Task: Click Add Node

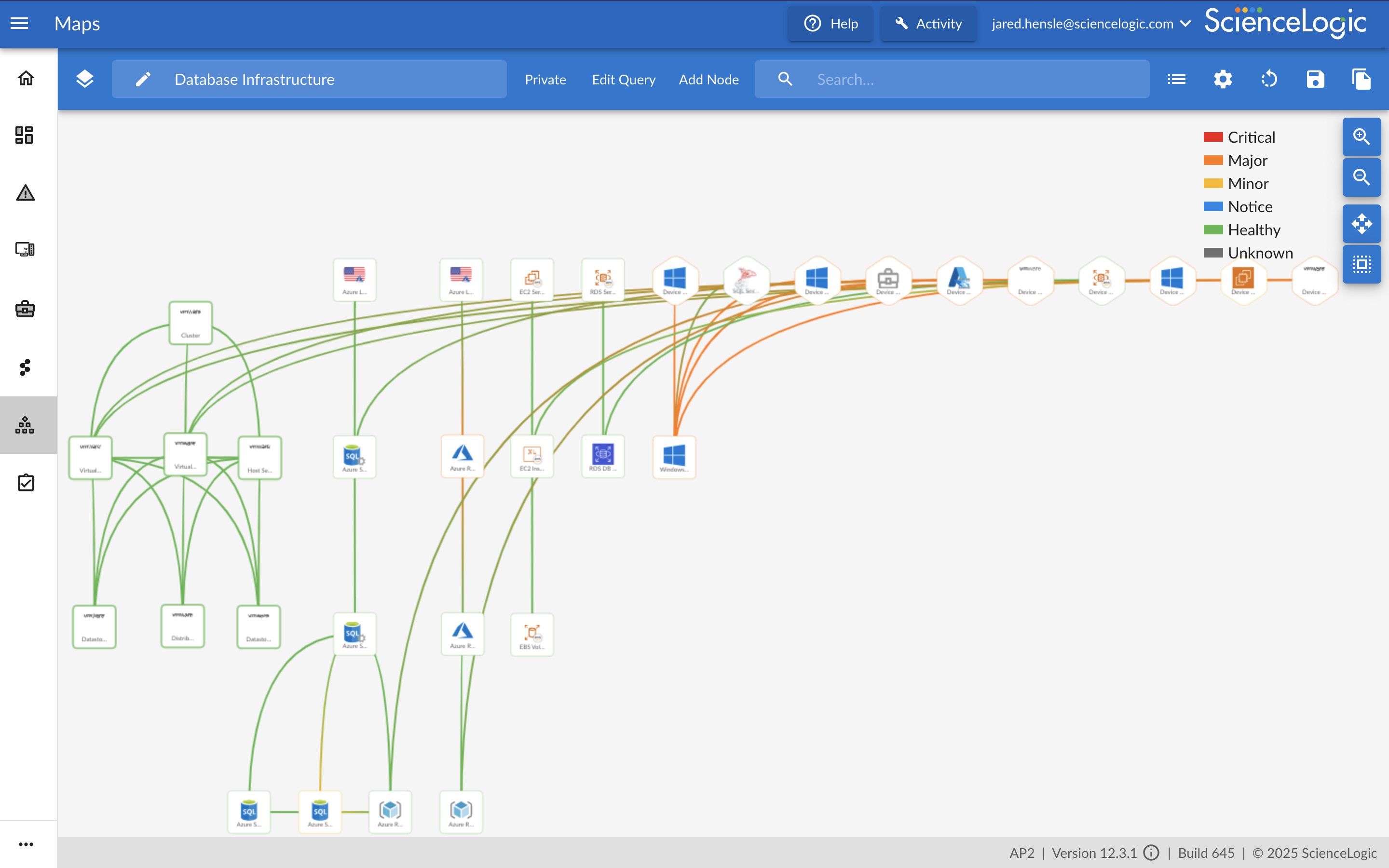Action: 709,79
